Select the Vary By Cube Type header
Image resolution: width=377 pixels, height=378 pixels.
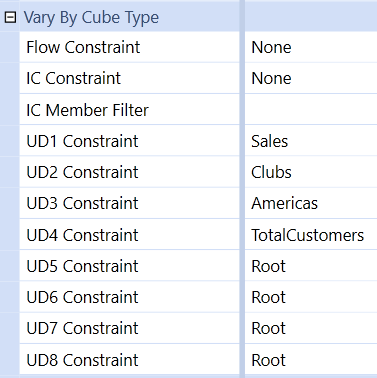pyautogui.click(x=91, y=17)
